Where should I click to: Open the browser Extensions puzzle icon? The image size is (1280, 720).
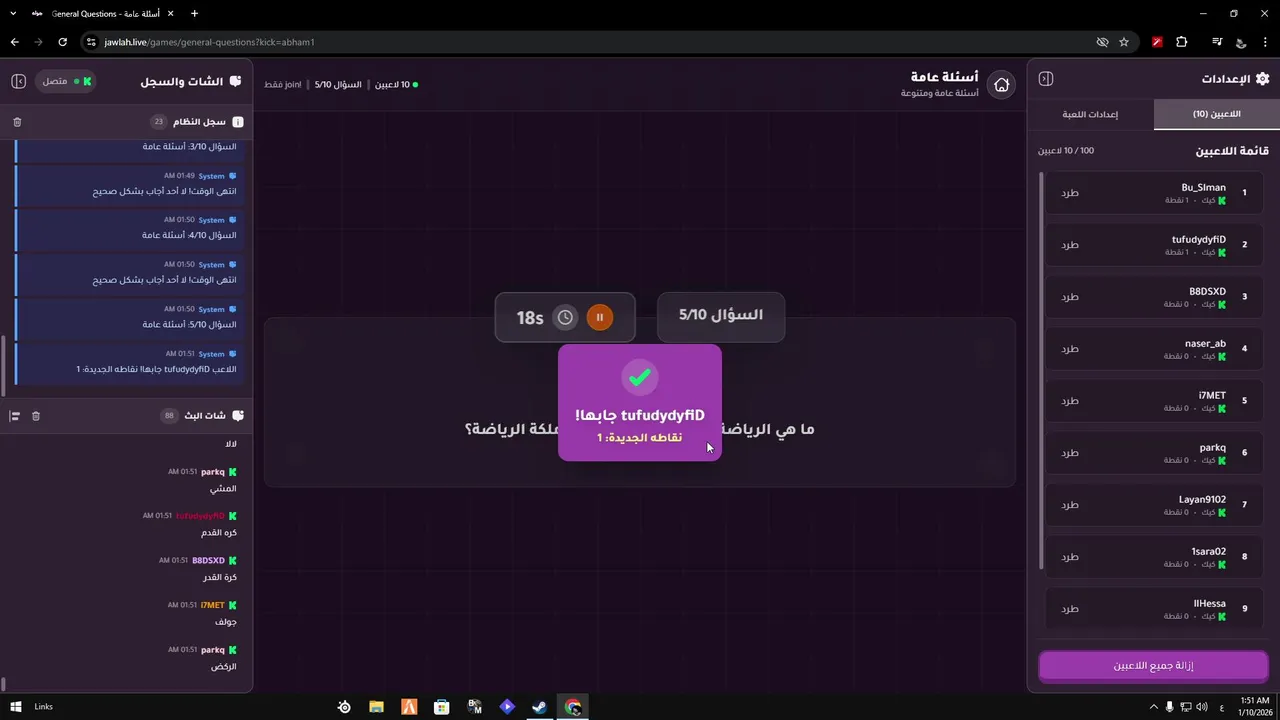pos(1182,42)
